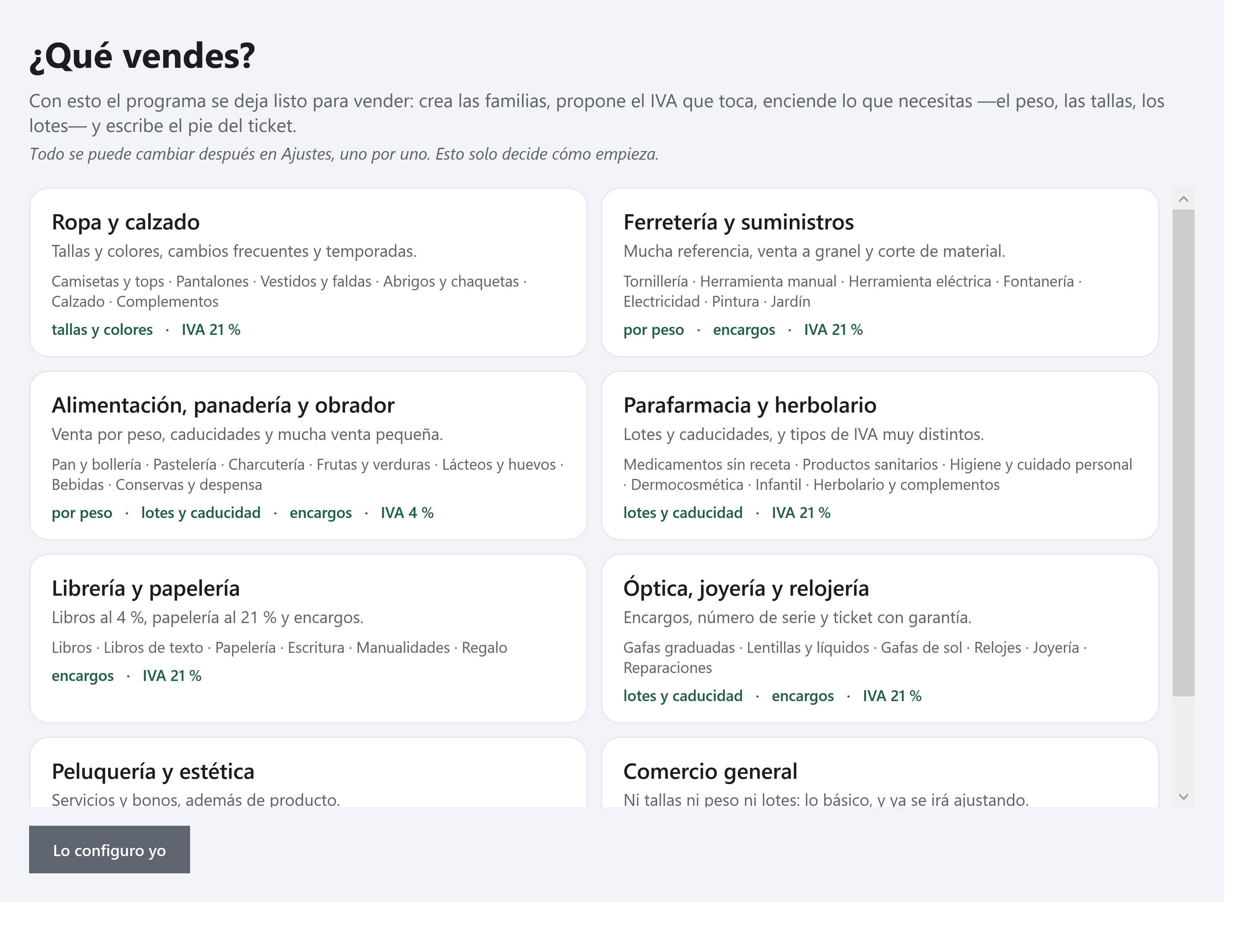Click encargos tag in Librería card
Viewport: 1243px width, 952px height.
click(83, 676)
